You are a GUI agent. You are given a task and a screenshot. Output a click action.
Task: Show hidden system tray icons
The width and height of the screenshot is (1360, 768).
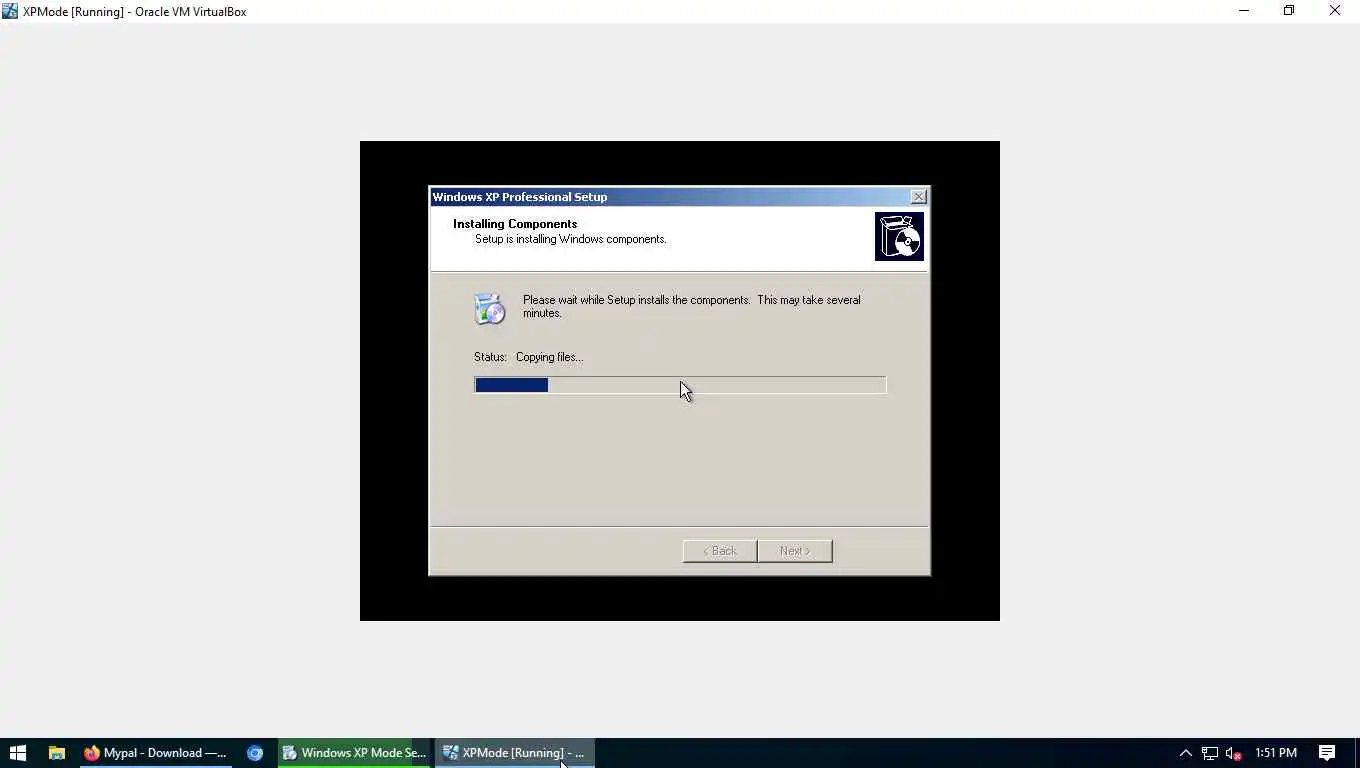pyautogui.click(x=1186, y=753)
